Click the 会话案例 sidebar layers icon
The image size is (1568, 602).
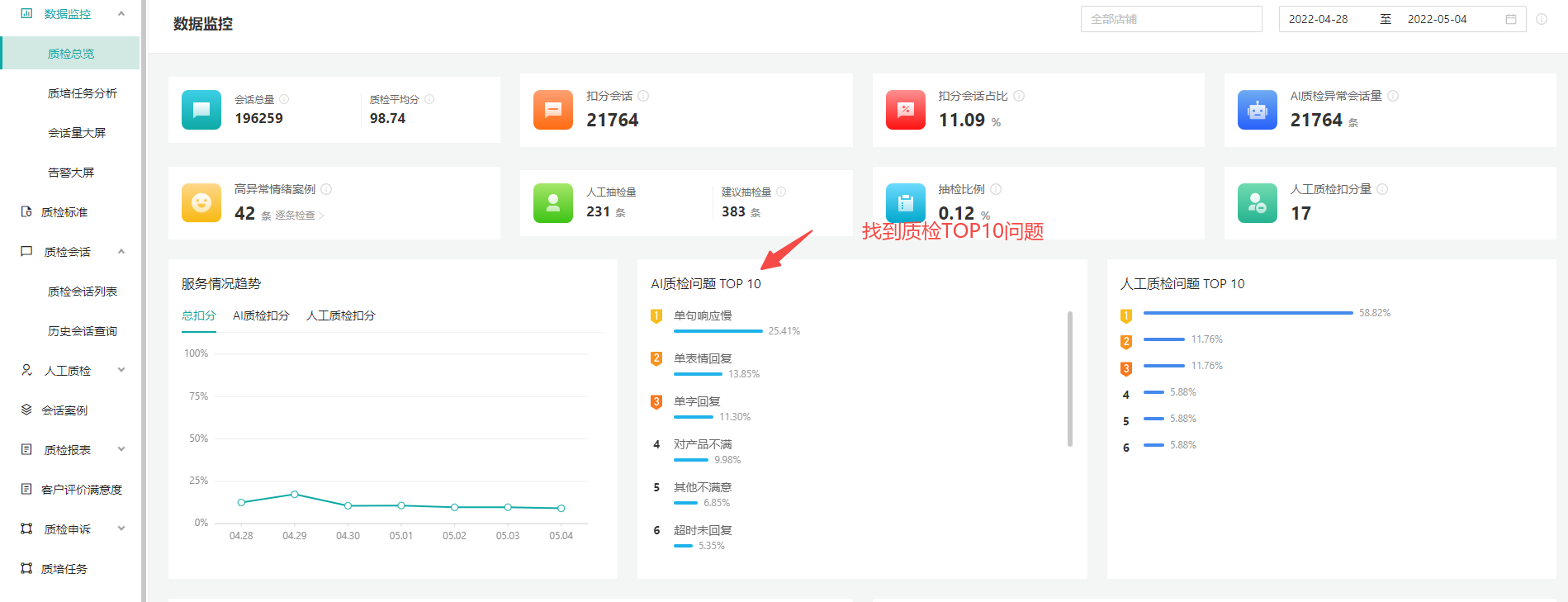pos(26,410)
